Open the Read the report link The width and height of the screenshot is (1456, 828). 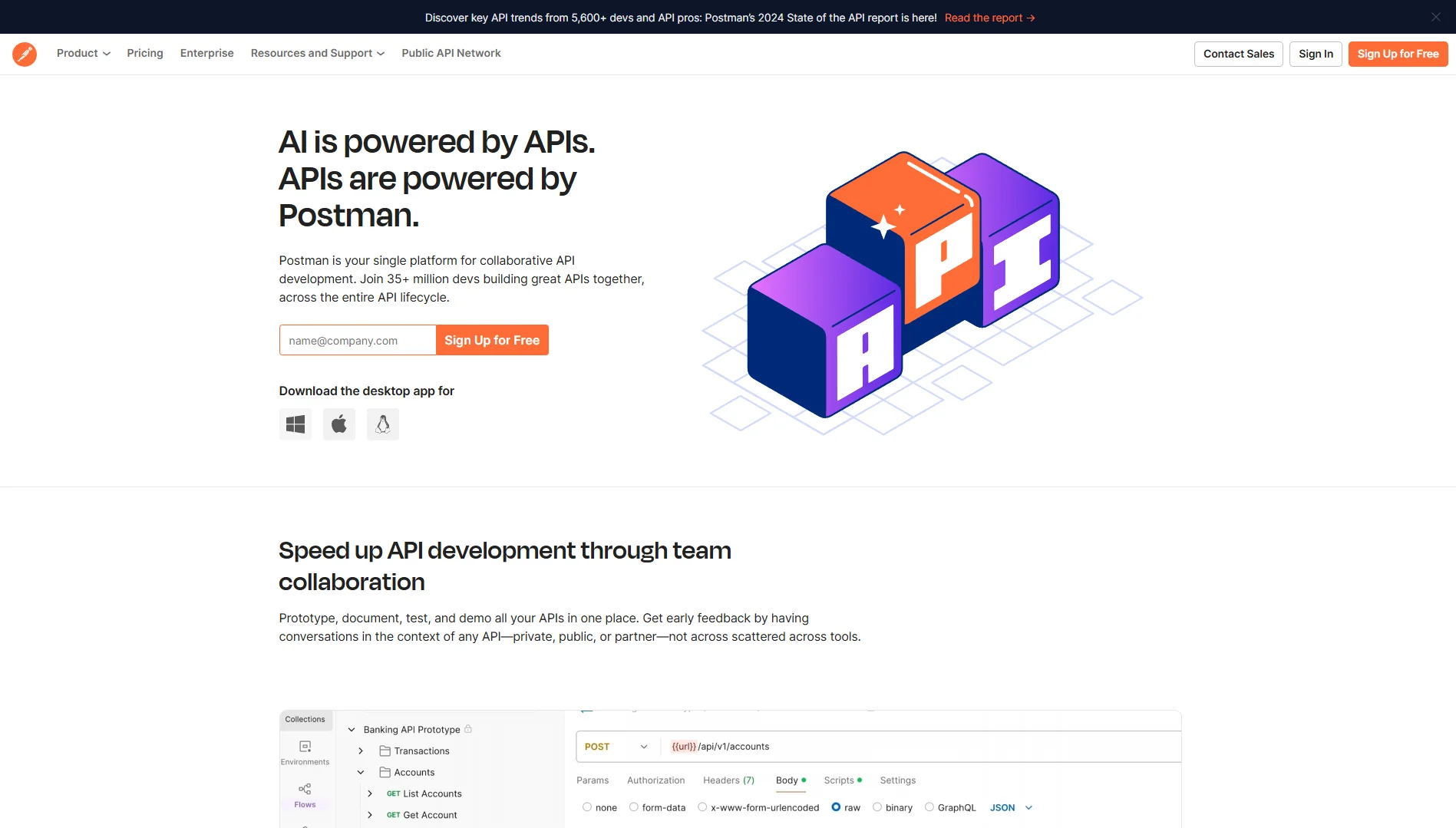click(x=990, y=18)
